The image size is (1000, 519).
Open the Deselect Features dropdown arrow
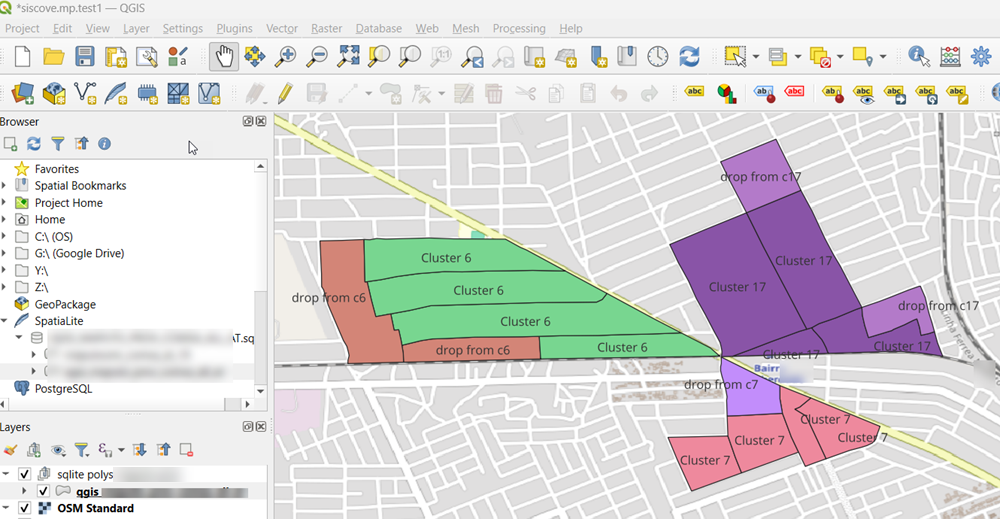coord(840,57)
